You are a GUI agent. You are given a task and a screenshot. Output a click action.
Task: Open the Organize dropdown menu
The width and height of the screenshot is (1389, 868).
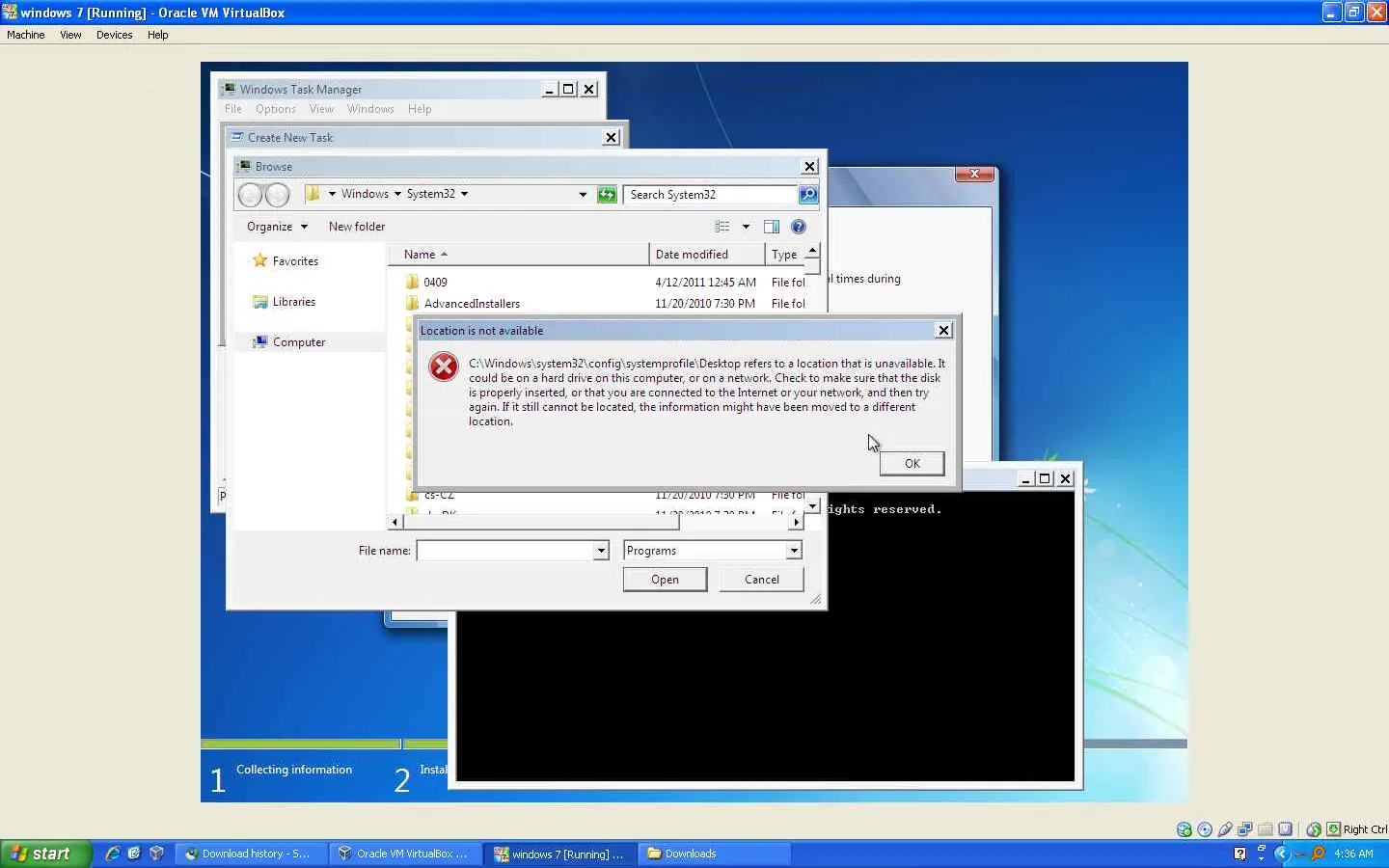(277, 227)
